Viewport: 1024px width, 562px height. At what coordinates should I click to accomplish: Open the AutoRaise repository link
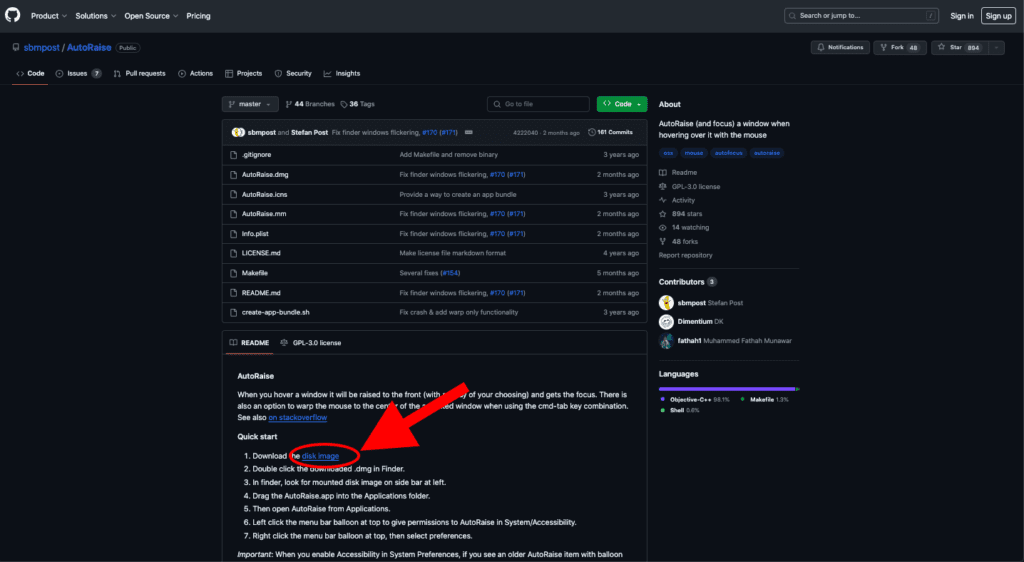click(89, 48)
